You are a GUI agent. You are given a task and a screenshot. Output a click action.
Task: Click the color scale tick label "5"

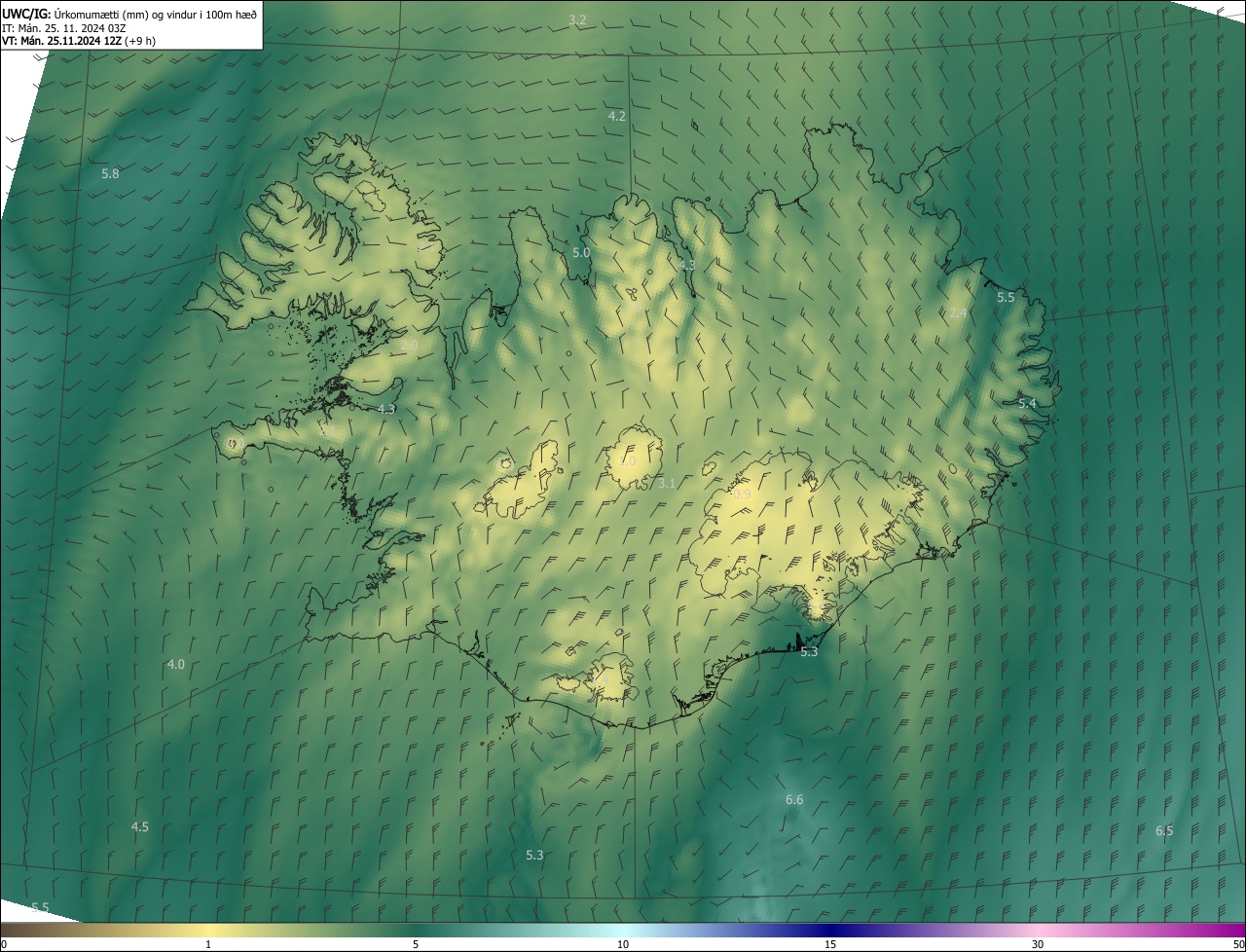click(416, 945)
